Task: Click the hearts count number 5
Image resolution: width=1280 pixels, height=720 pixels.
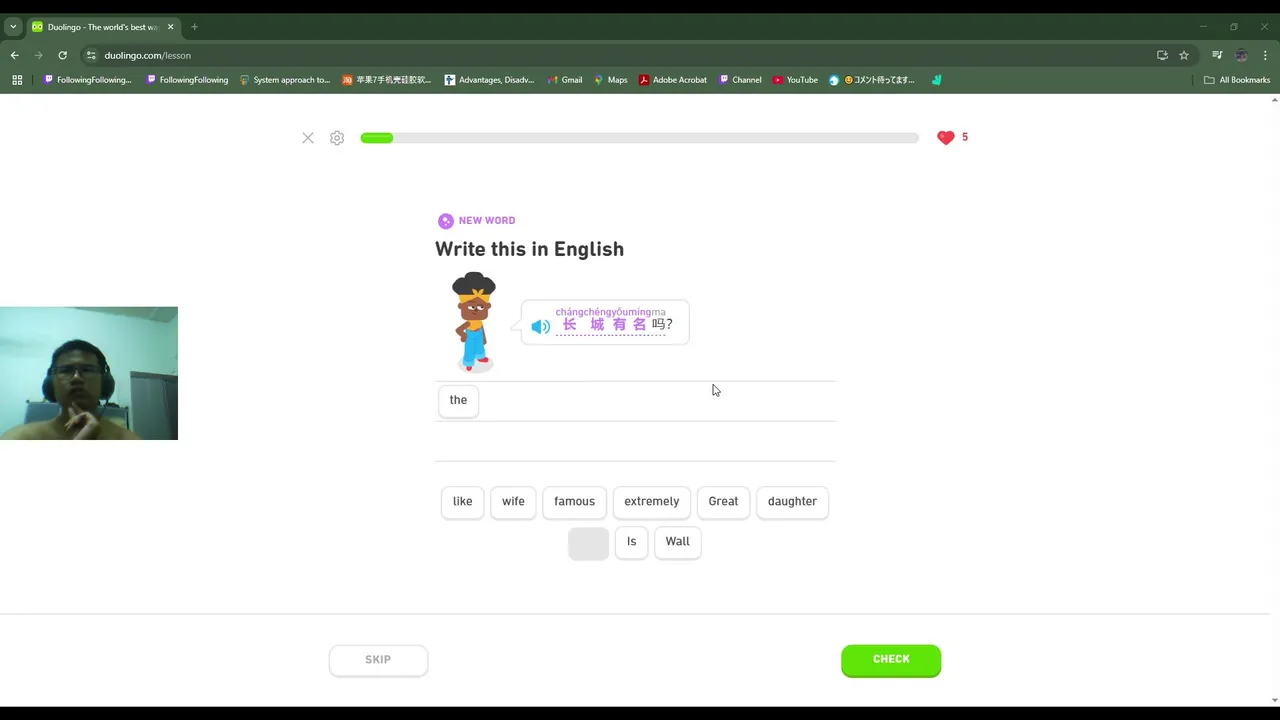Action: [x=965, y=138]
